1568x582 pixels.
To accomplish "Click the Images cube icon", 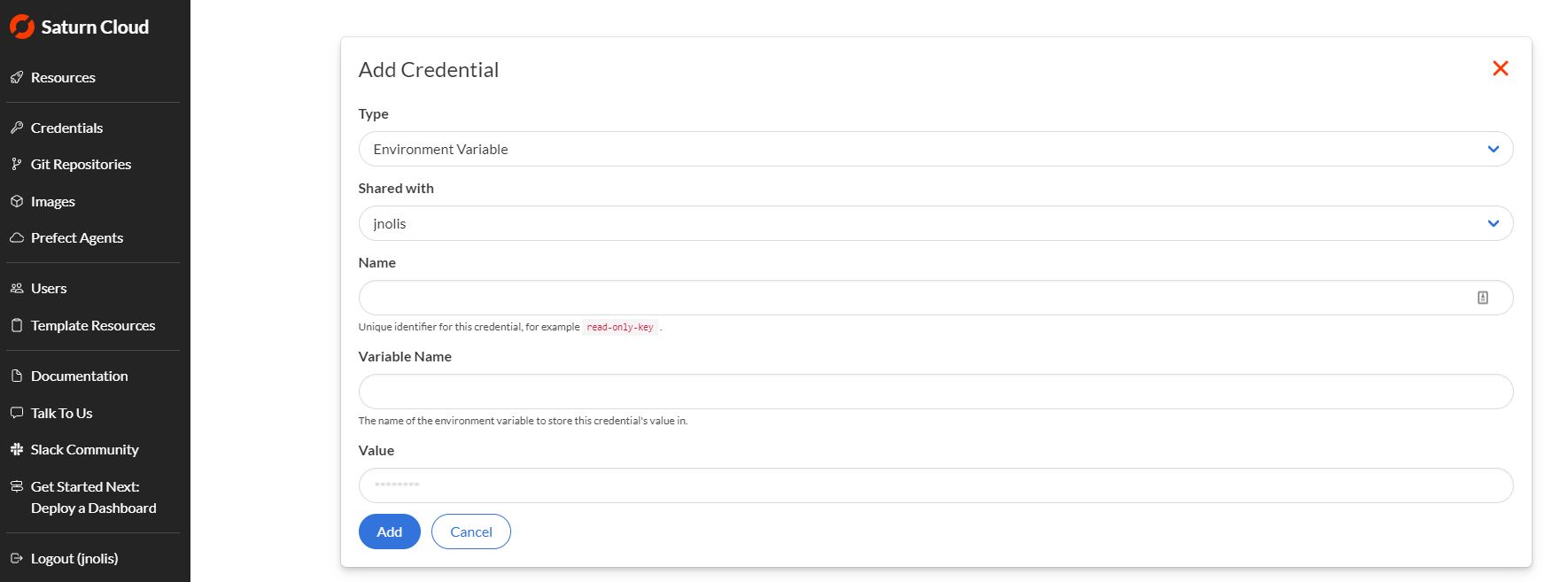I will tap(17, 202).
